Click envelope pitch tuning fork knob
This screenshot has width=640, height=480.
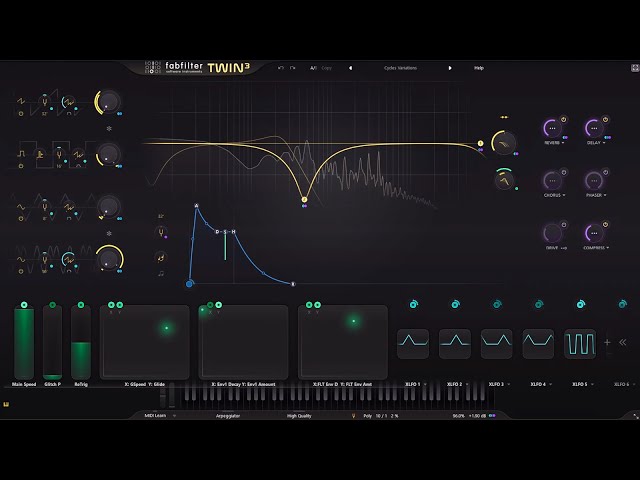pos(161,233)
